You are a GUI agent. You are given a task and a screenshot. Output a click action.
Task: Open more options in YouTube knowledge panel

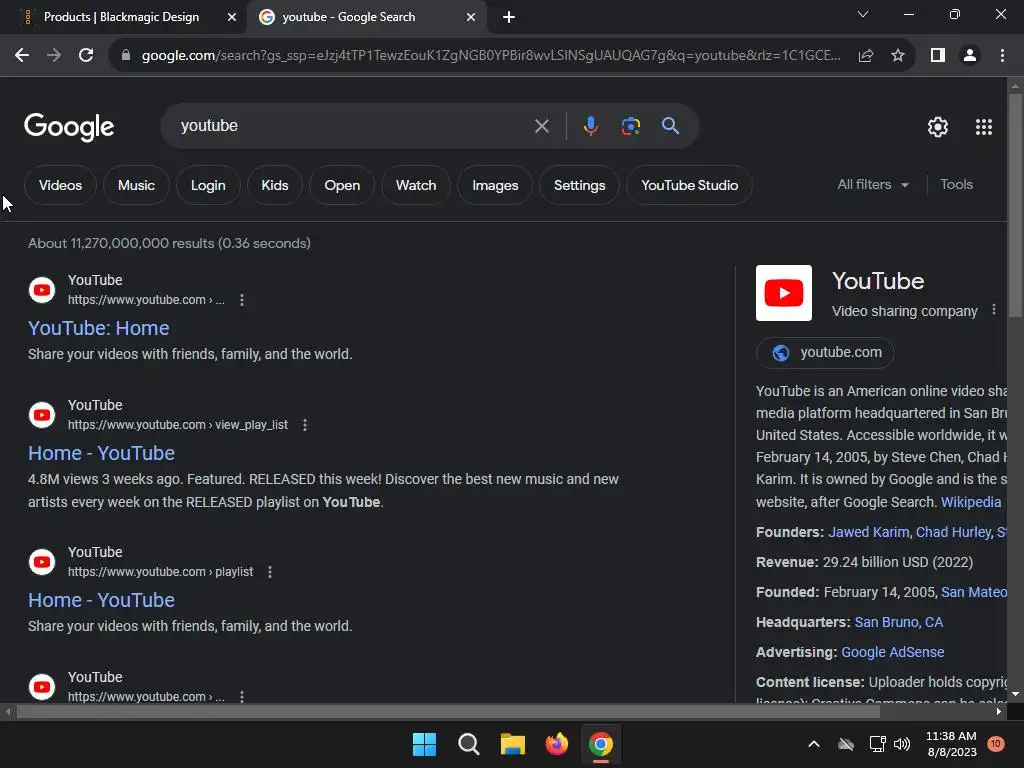click(993, 310)
